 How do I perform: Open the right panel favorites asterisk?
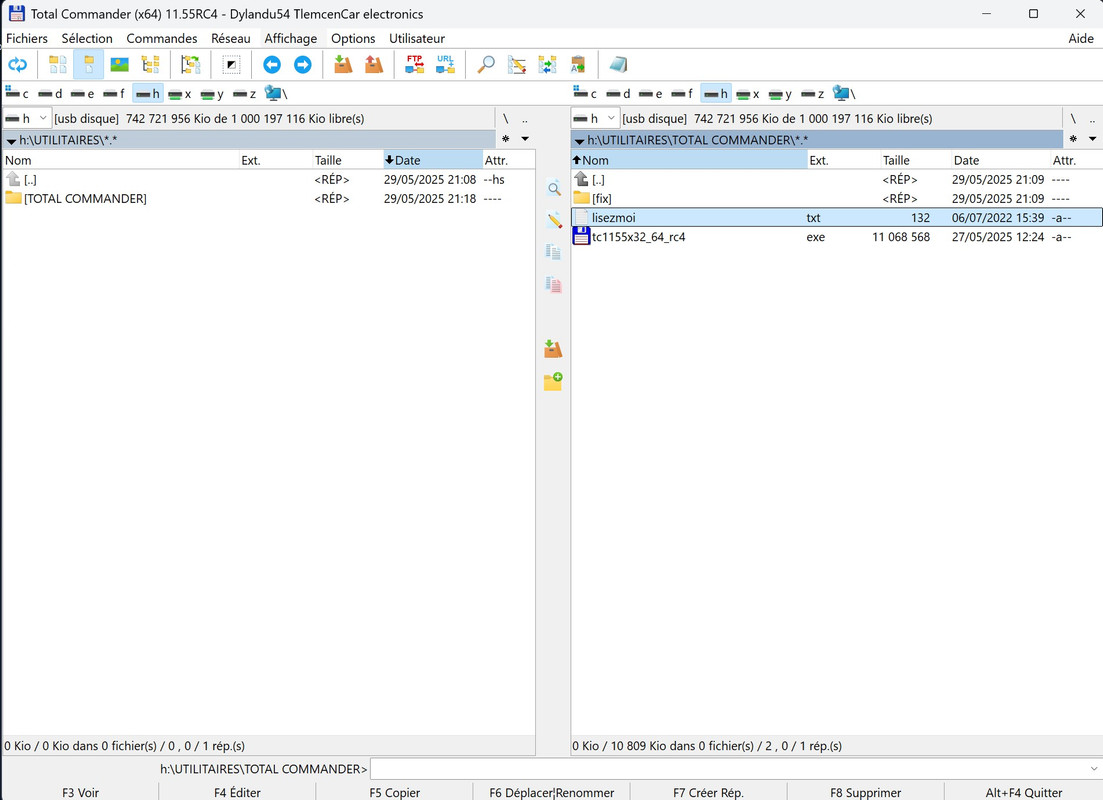1073,139
